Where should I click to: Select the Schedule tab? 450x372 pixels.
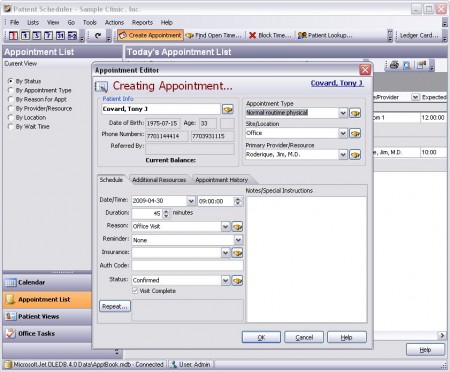pos(111,180)
